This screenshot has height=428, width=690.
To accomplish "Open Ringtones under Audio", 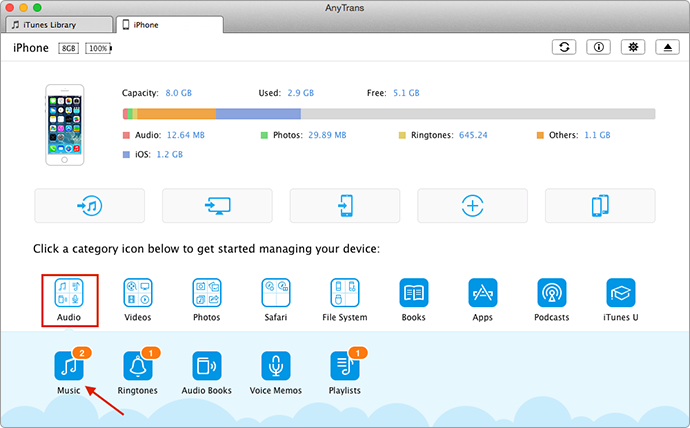I will (138, 373).
